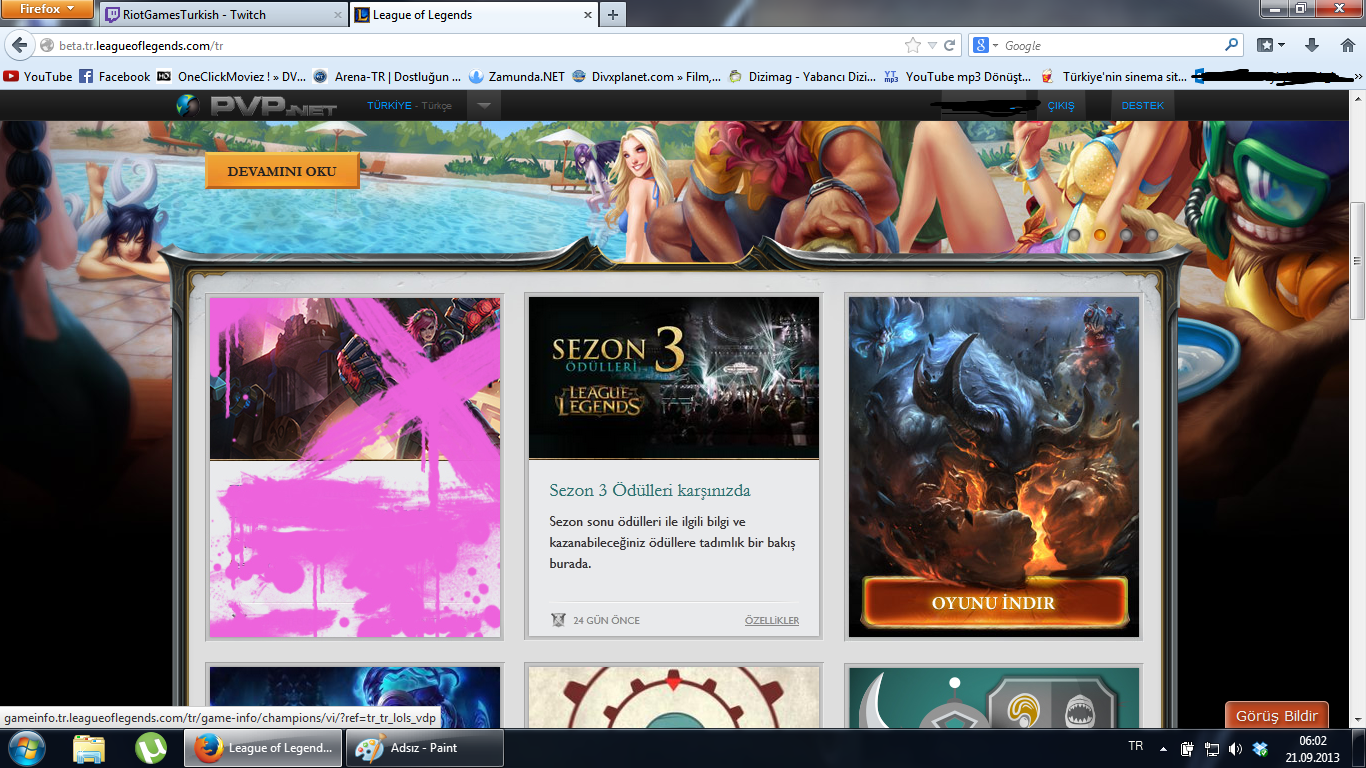Viewport: 1366px width, 768px height.
Task: Open the Facebook bookmark
Action: (x=115, y=76)
